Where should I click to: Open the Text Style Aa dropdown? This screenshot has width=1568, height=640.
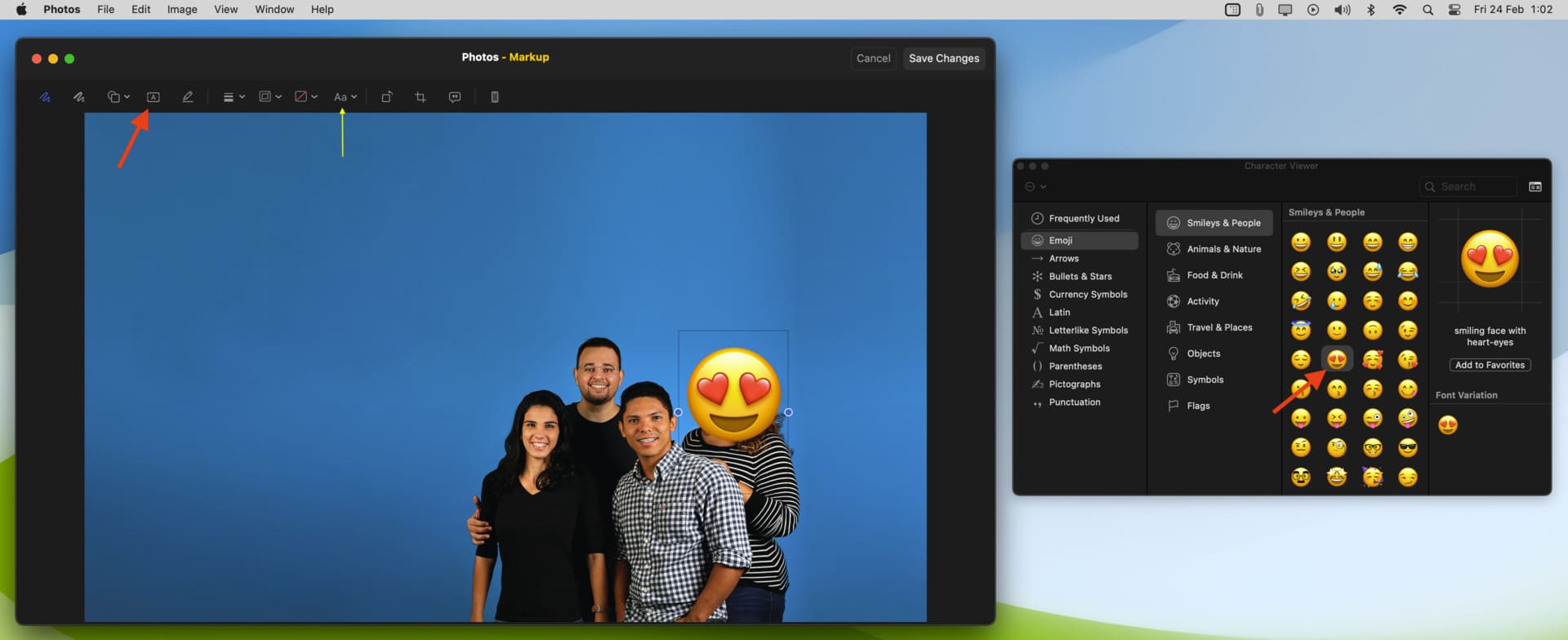(x=345, y=97)
